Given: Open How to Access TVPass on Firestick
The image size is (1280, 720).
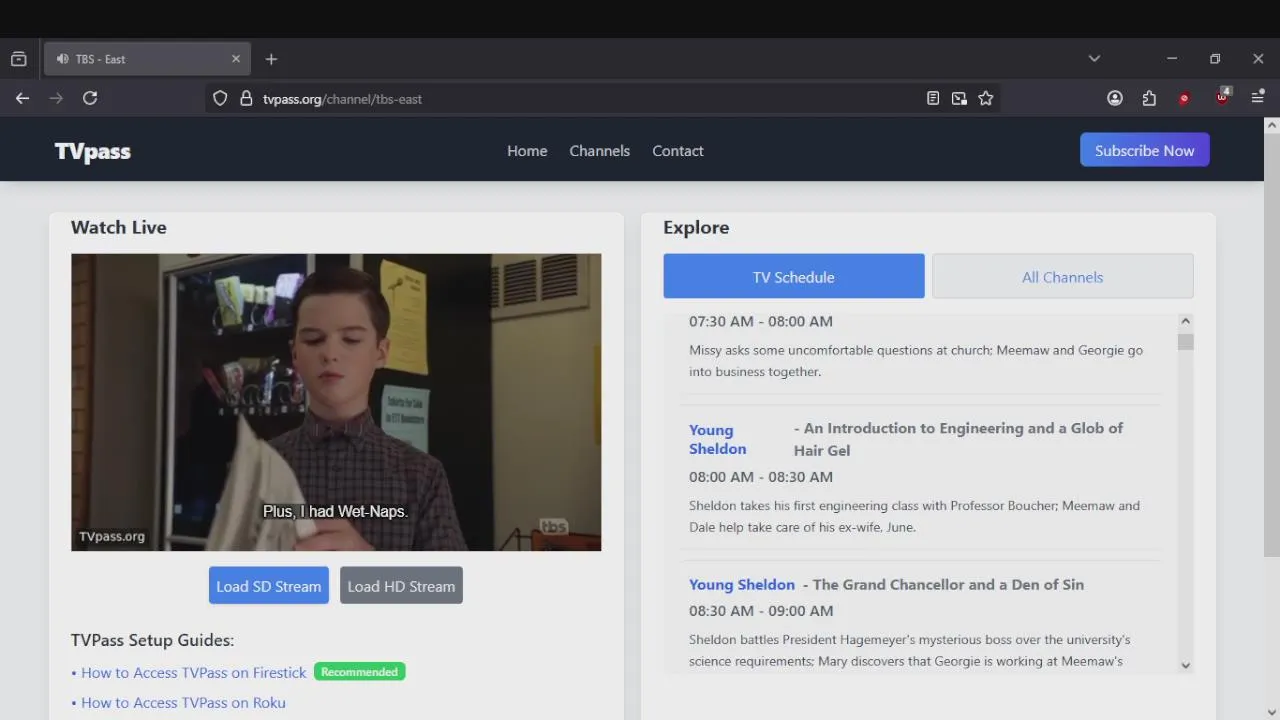Looking at the screenshot, I should 194,672.
